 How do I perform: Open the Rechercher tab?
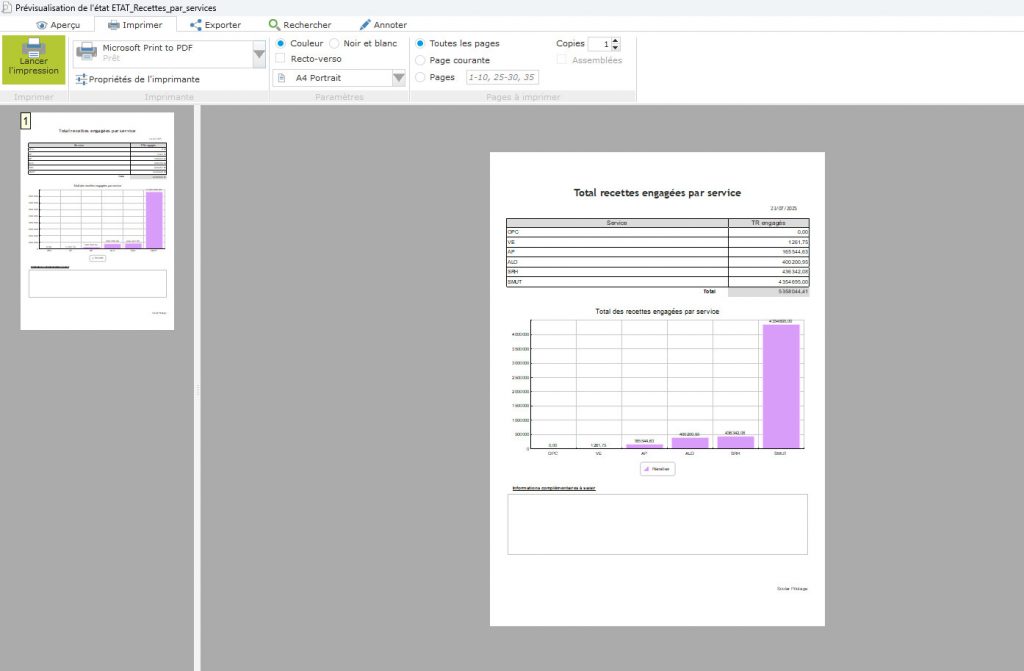pyautogui.click(x=299, y=25)
